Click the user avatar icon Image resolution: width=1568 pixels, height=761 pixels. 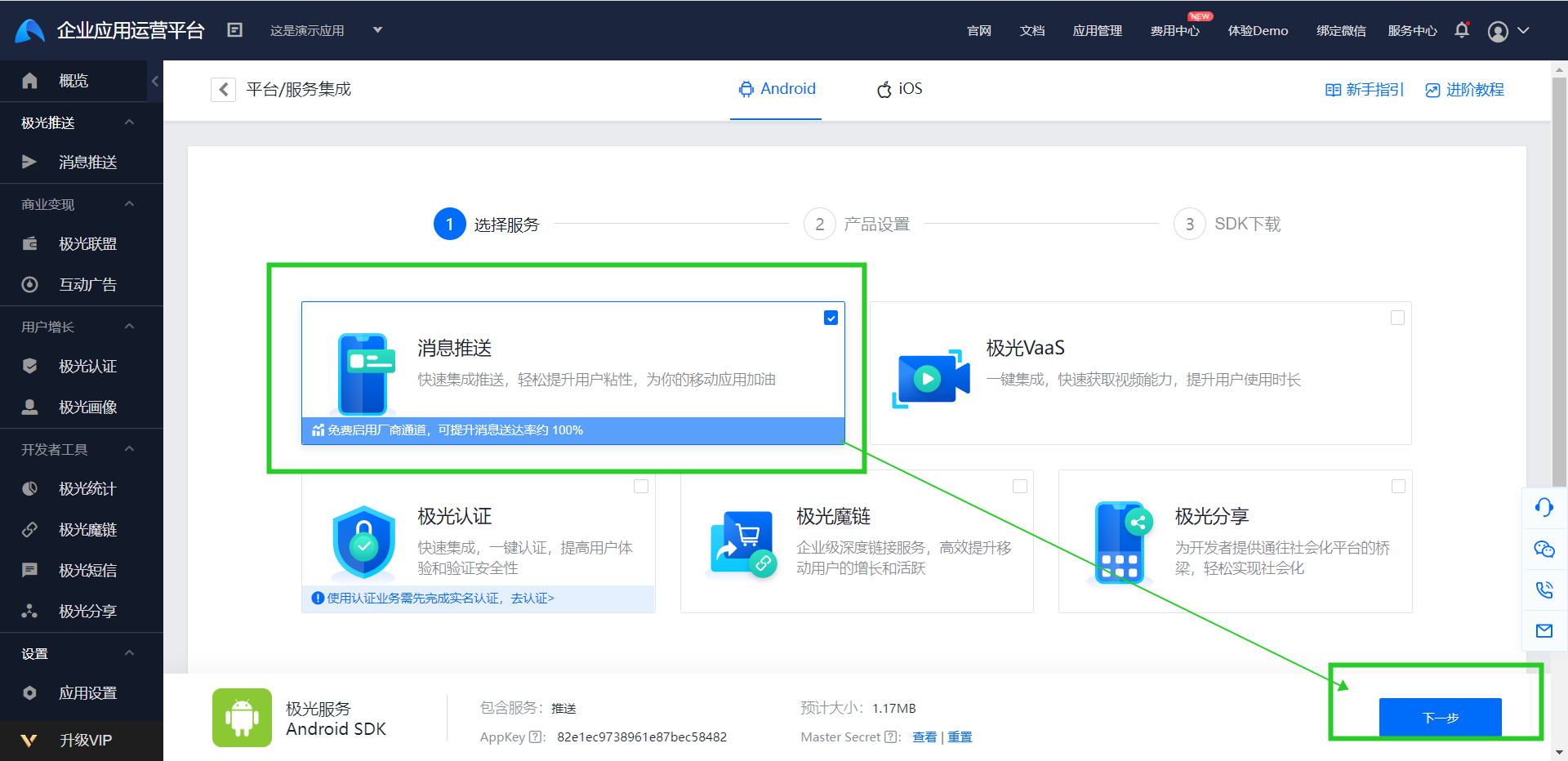click(1498, 31)
